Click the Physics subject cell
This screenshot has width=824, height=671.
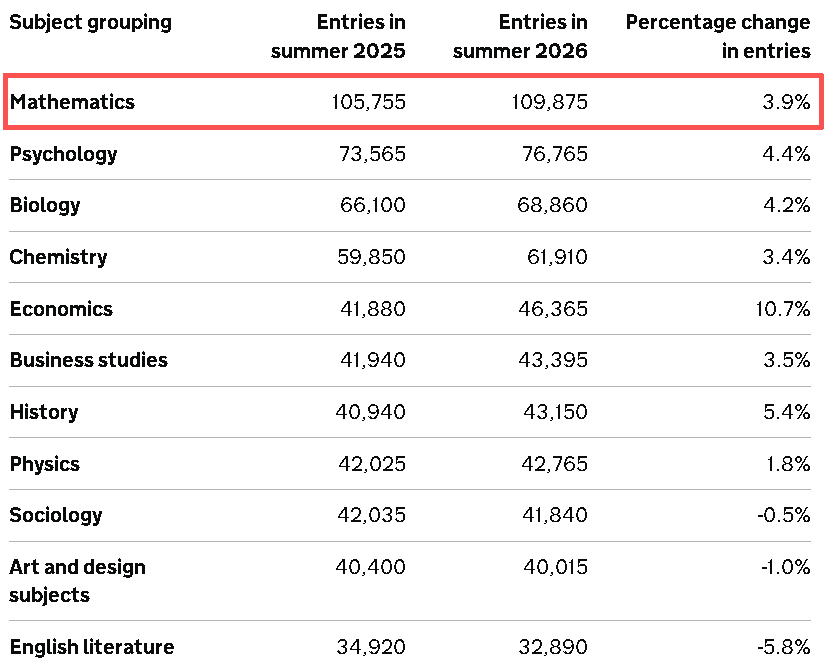tap(45, 464)
